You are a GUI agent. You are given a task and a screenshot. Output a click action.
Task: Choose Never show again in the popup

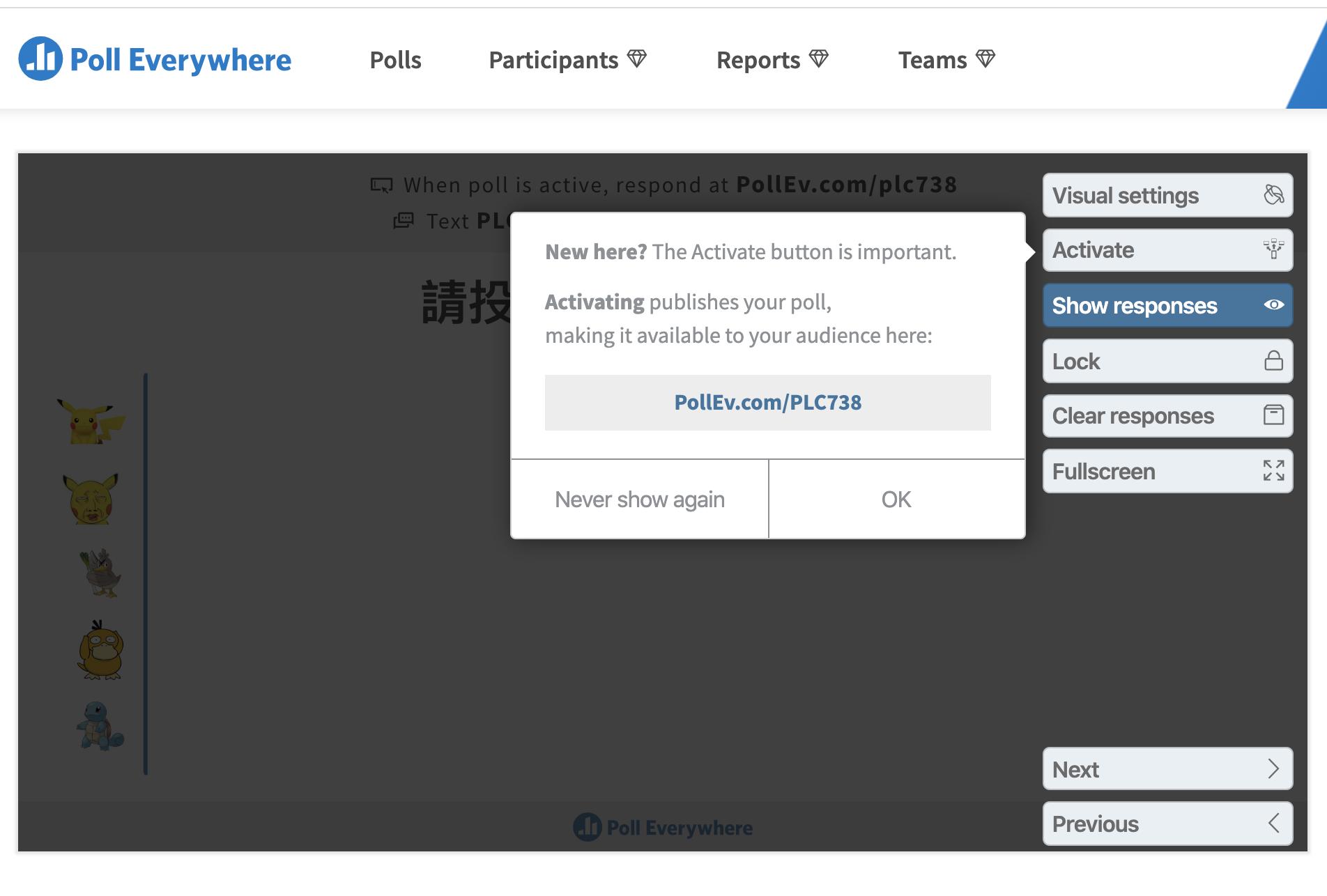pyautogui.click(x=640, y=499)
